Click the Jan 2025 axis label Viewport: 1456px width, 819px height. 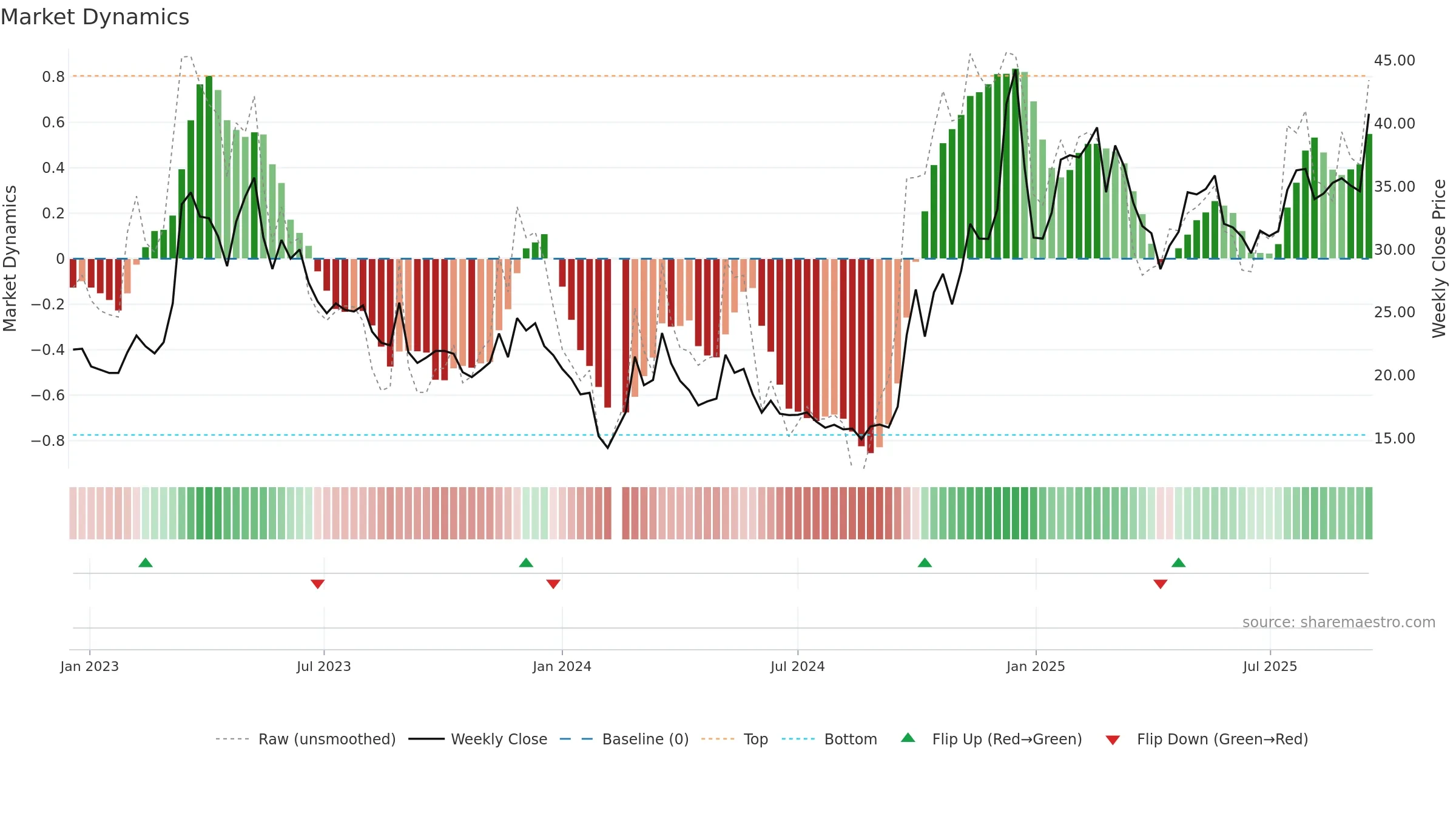[x=1036, y=666]
